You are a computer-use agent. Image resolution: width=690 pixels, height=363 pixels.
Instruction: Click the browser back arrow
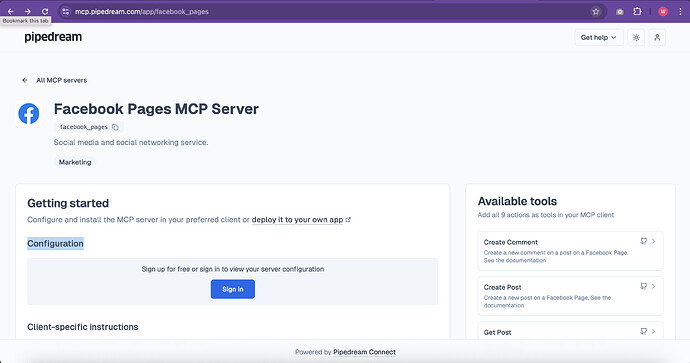click(x=11, y=11)
